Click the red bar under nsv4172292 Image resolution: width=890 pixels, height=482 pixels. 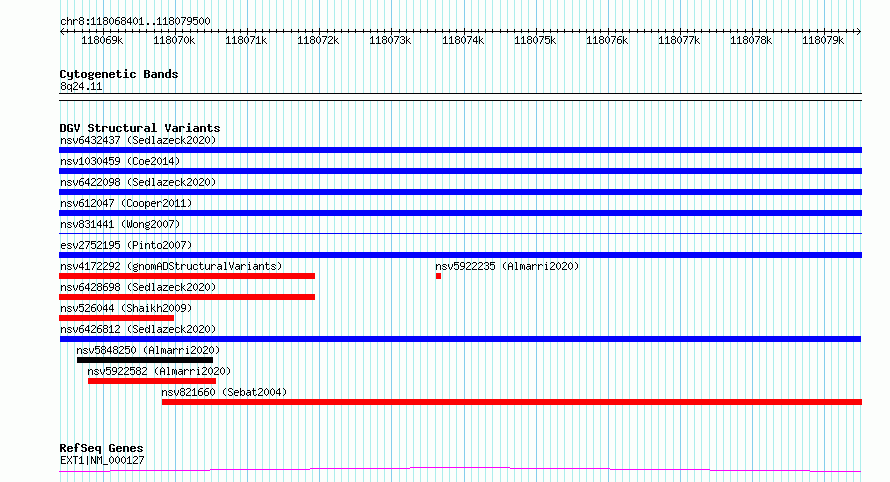click(x=187, y=276)
